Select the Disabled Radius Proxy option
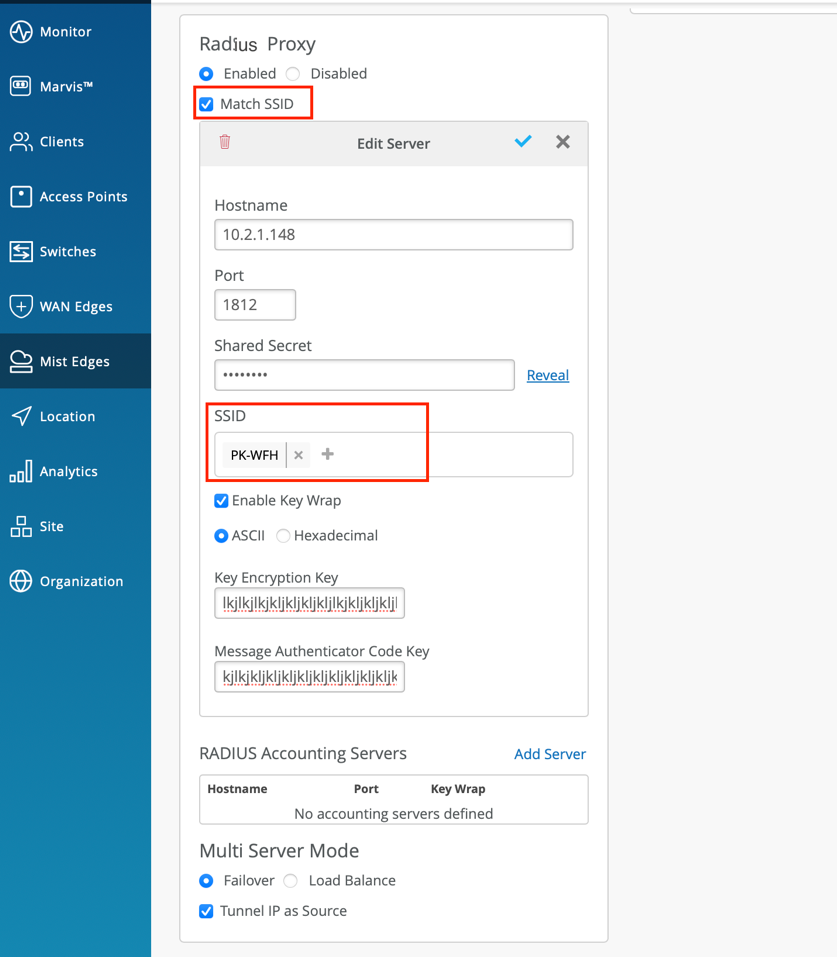Viewport: 837px width, 957px height. pos(293,74)
